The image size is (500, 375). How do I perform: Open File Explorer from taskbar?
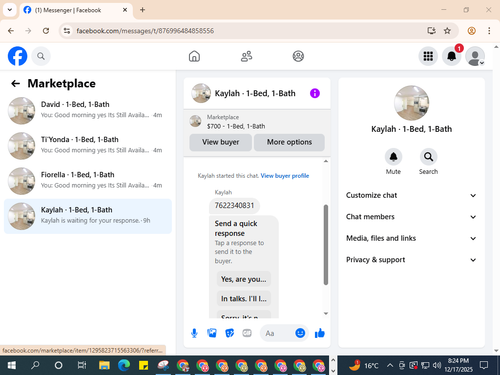[104, 365]
